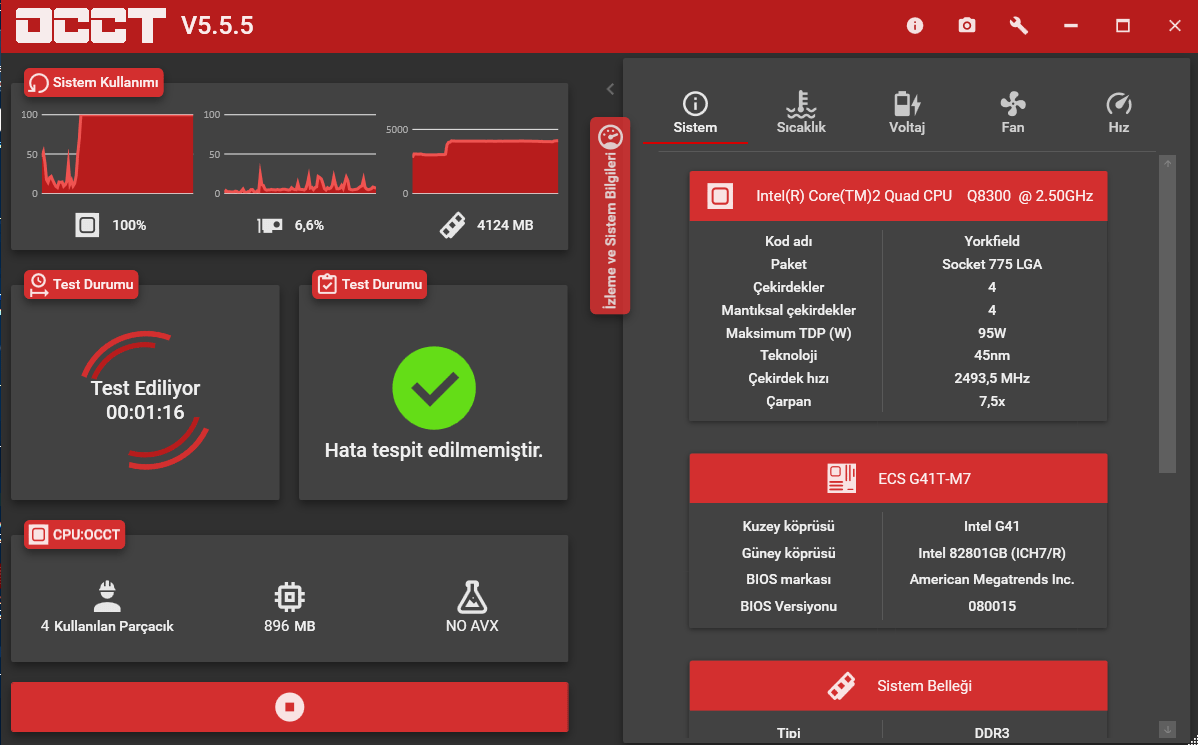Click the OCCT logo
Image resolution: width=1198 pixels, height=745 pixels.
(x=90, y=25)
